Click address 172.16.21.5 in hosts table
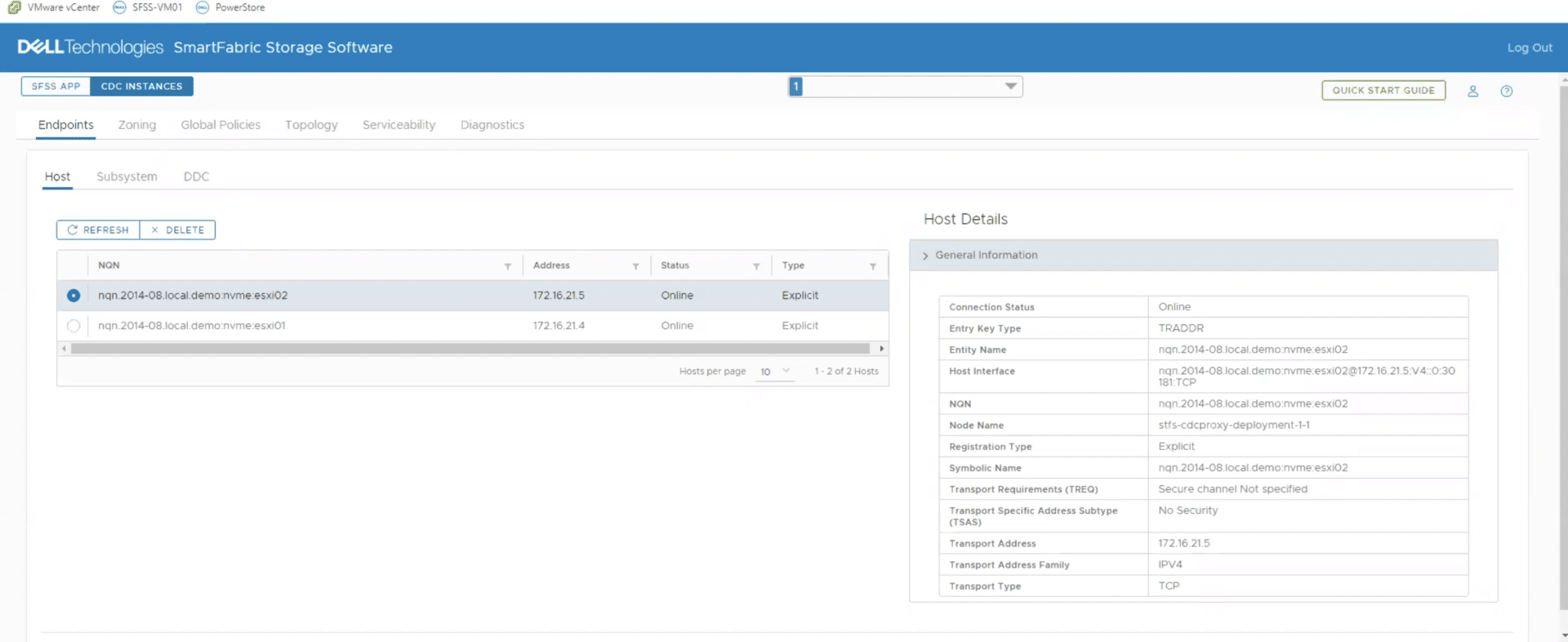Image resolution: width=1568 pixels, height=642 pixels. point(559,296)
